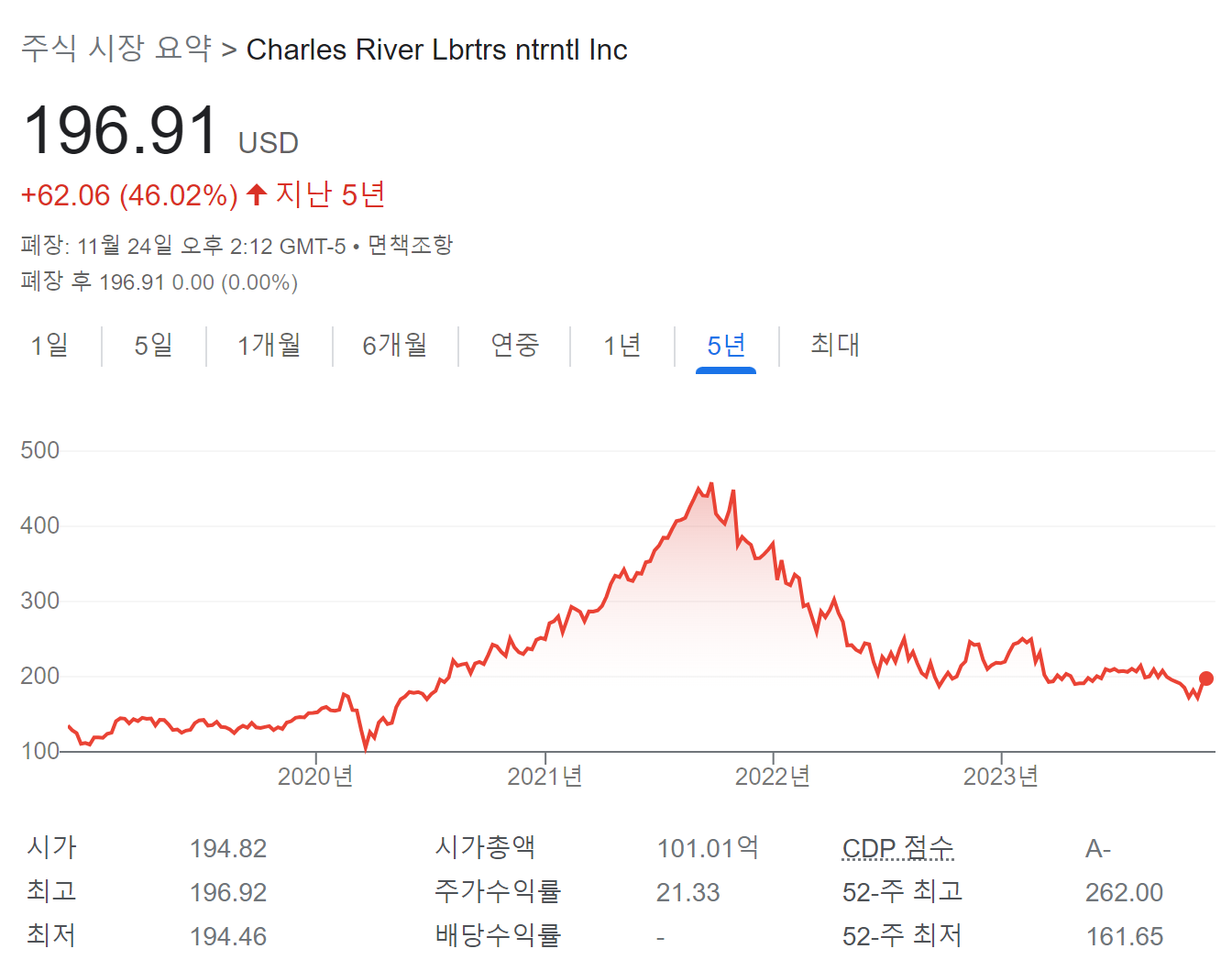Image resolution: width=1232 pixels, height=960 pixels.
Task: Click the 2020년 axis label
Action: click(315, 777)
